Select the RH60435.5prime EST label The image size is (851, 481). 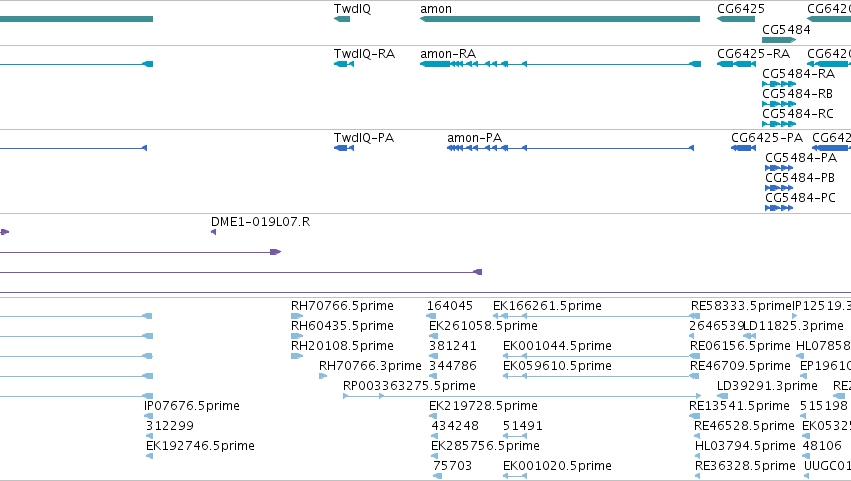pyautogui.click(x=342, y=326)
